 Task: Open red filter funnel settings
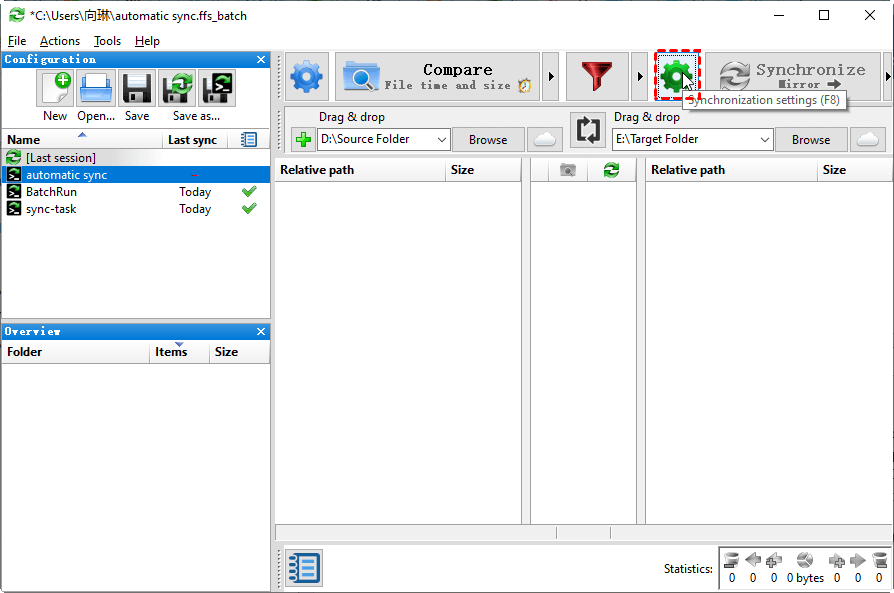597,76
